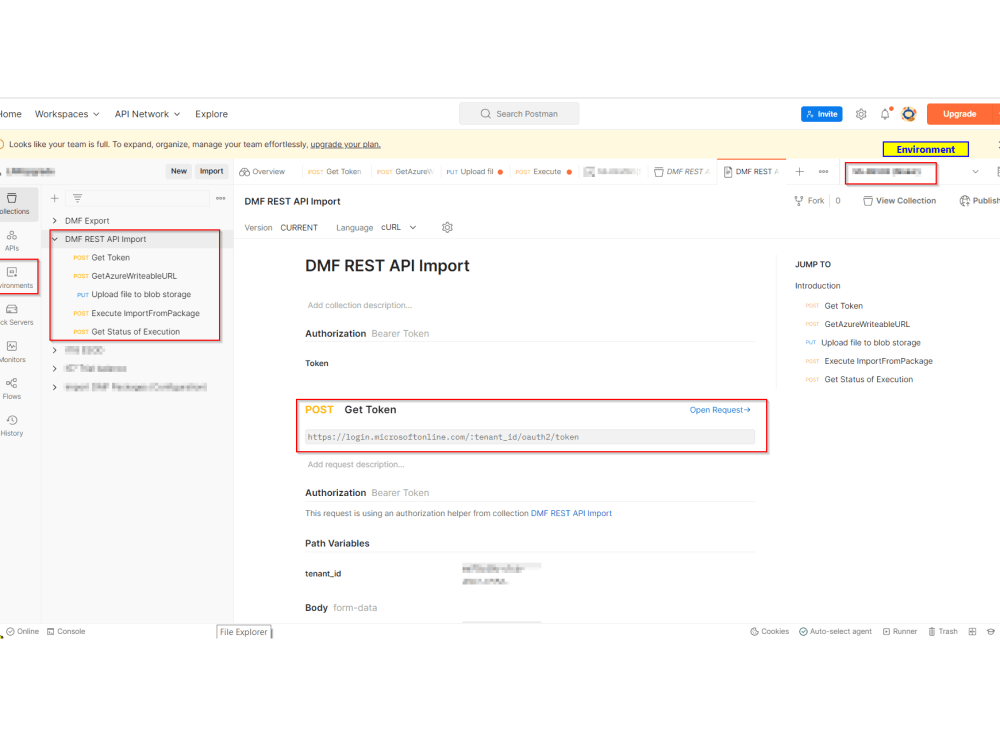Open the Trash from the status bar
Viewport: 1000px width, 750px height.
coord(941,631)
